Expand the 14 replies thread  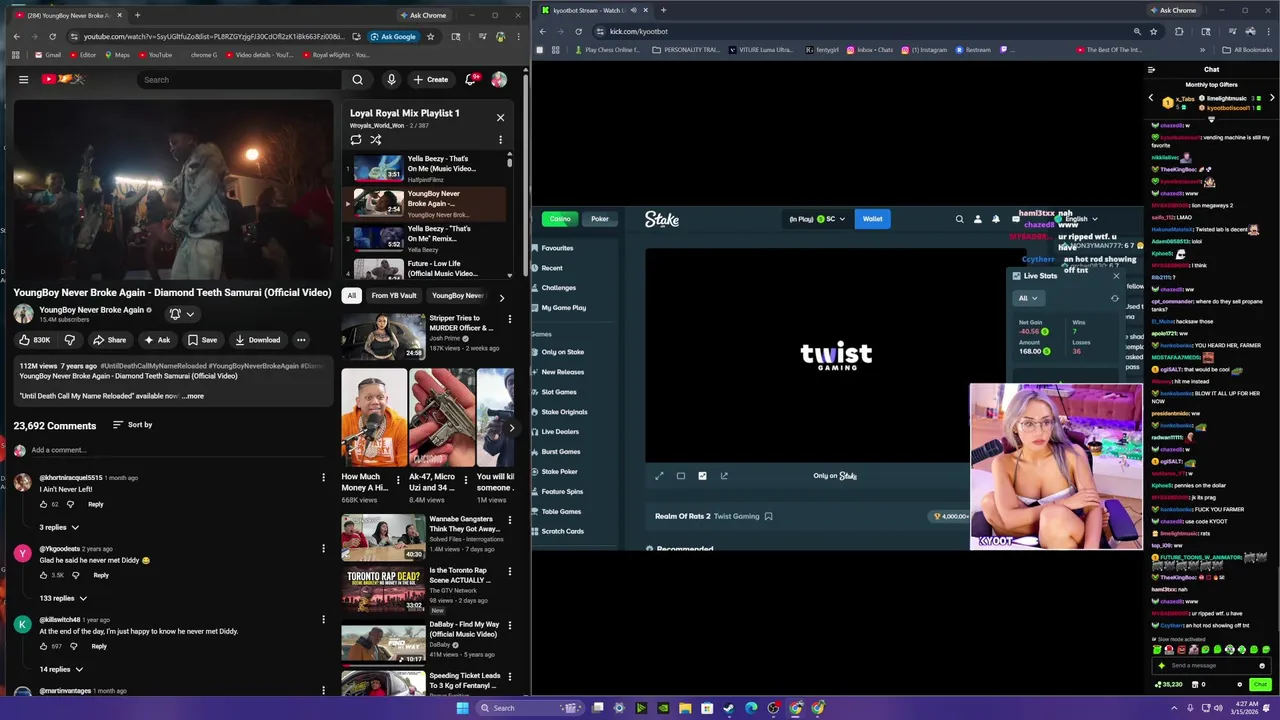(61, 669)
